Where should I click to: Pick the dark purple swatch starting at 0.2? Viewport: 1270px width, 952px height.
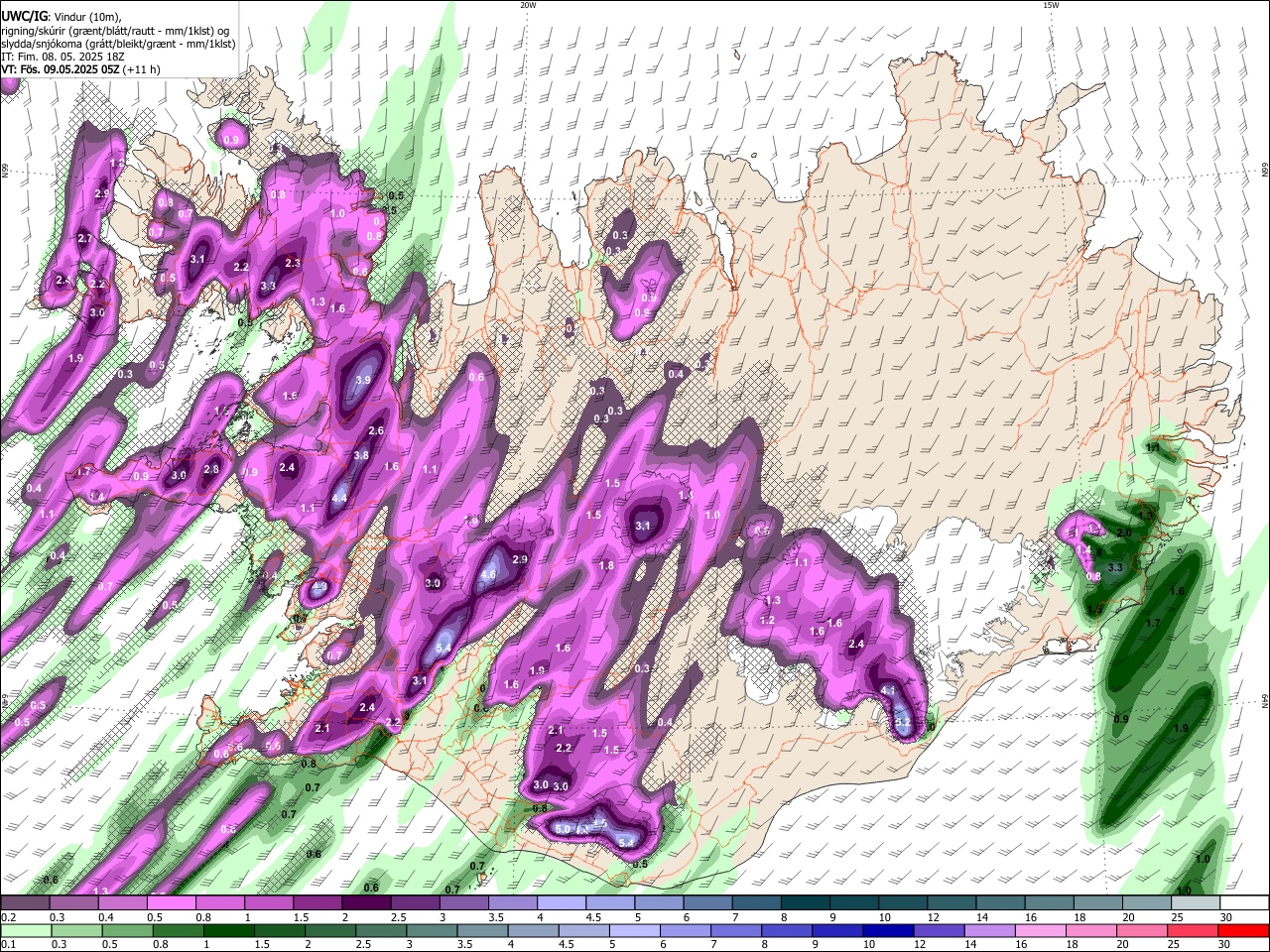(x=25, y=903)
